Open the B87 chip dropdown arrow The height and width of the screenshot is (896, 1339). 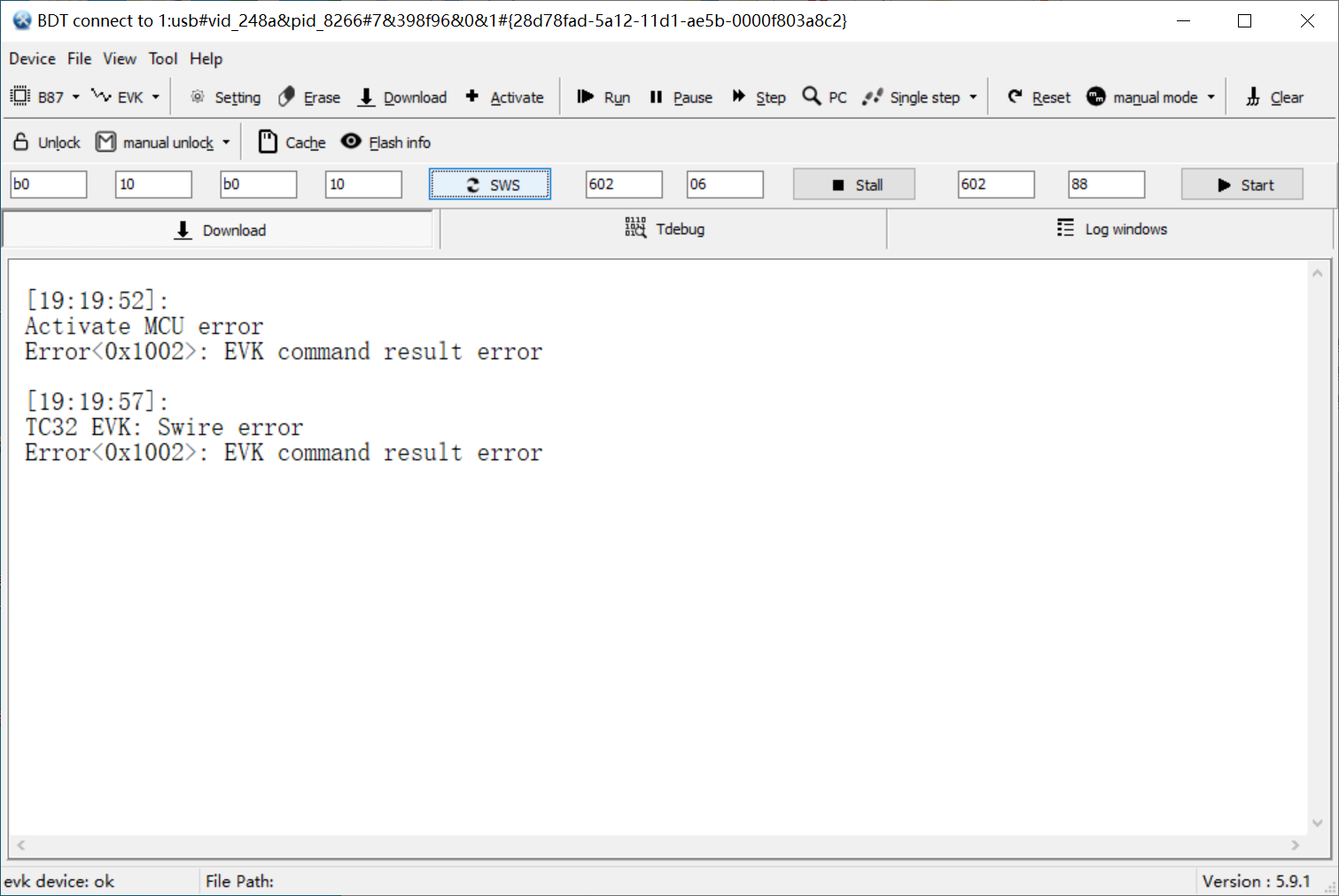click(75, 97)
